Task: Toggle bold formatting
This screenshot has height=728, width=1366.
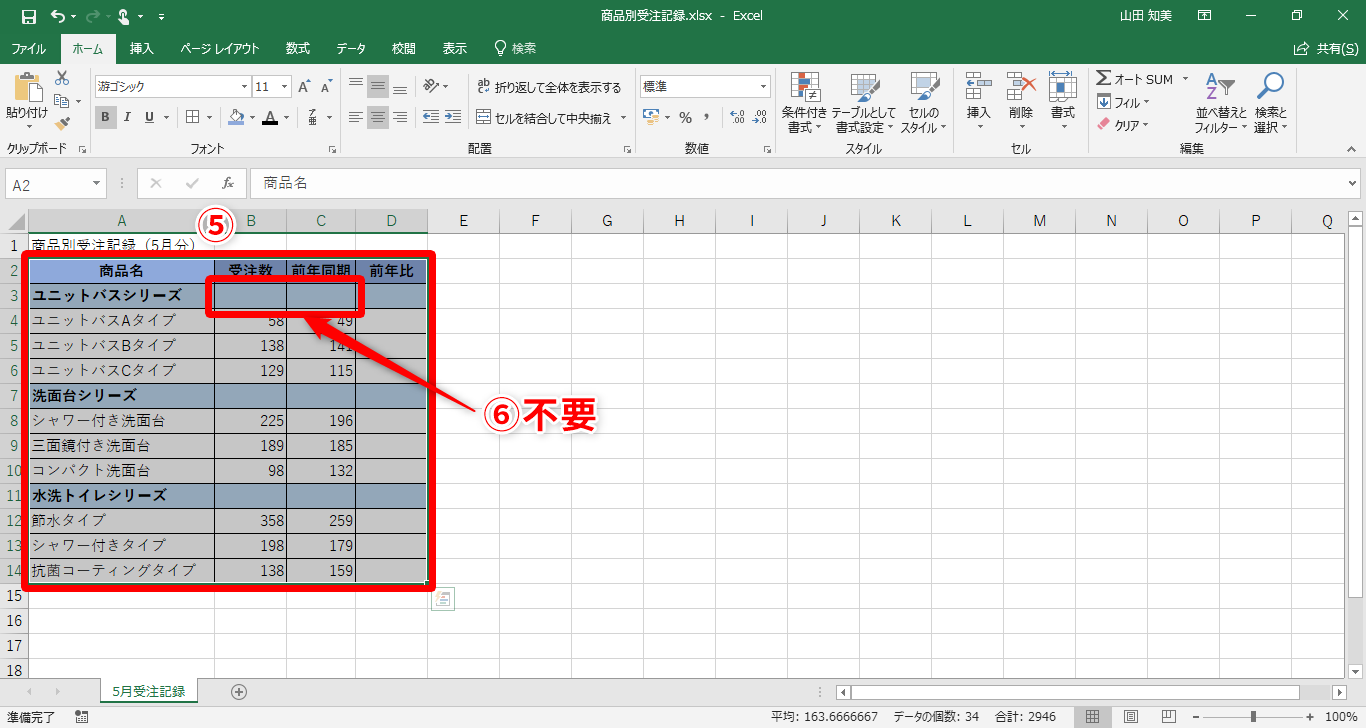Action: [105, 117]
